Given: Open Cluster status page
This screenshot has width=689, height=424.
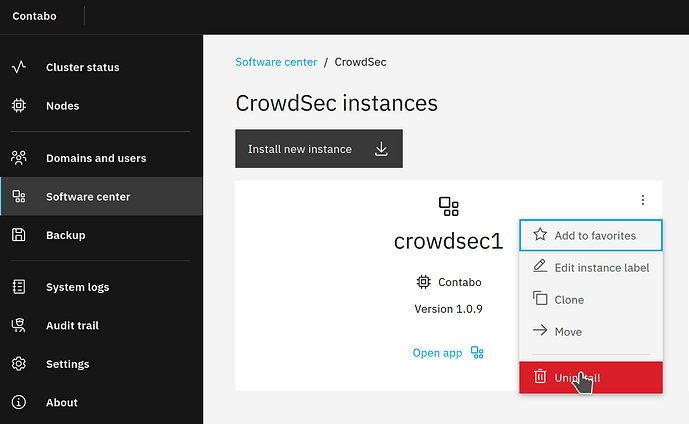Looking at the screenshot, I should 102,67.
